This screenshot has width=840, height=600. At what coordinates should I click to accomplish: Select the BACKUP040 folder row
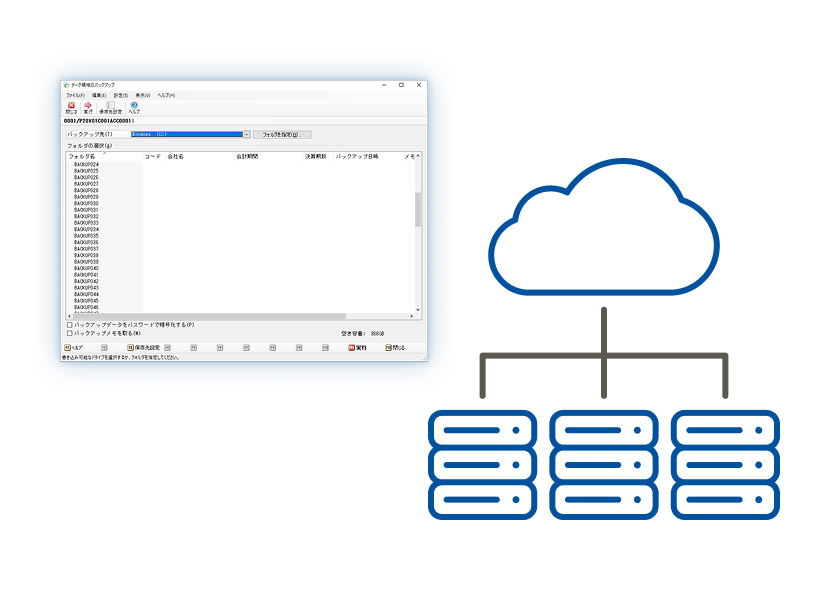pyautogui.click(x=87, y=268)
